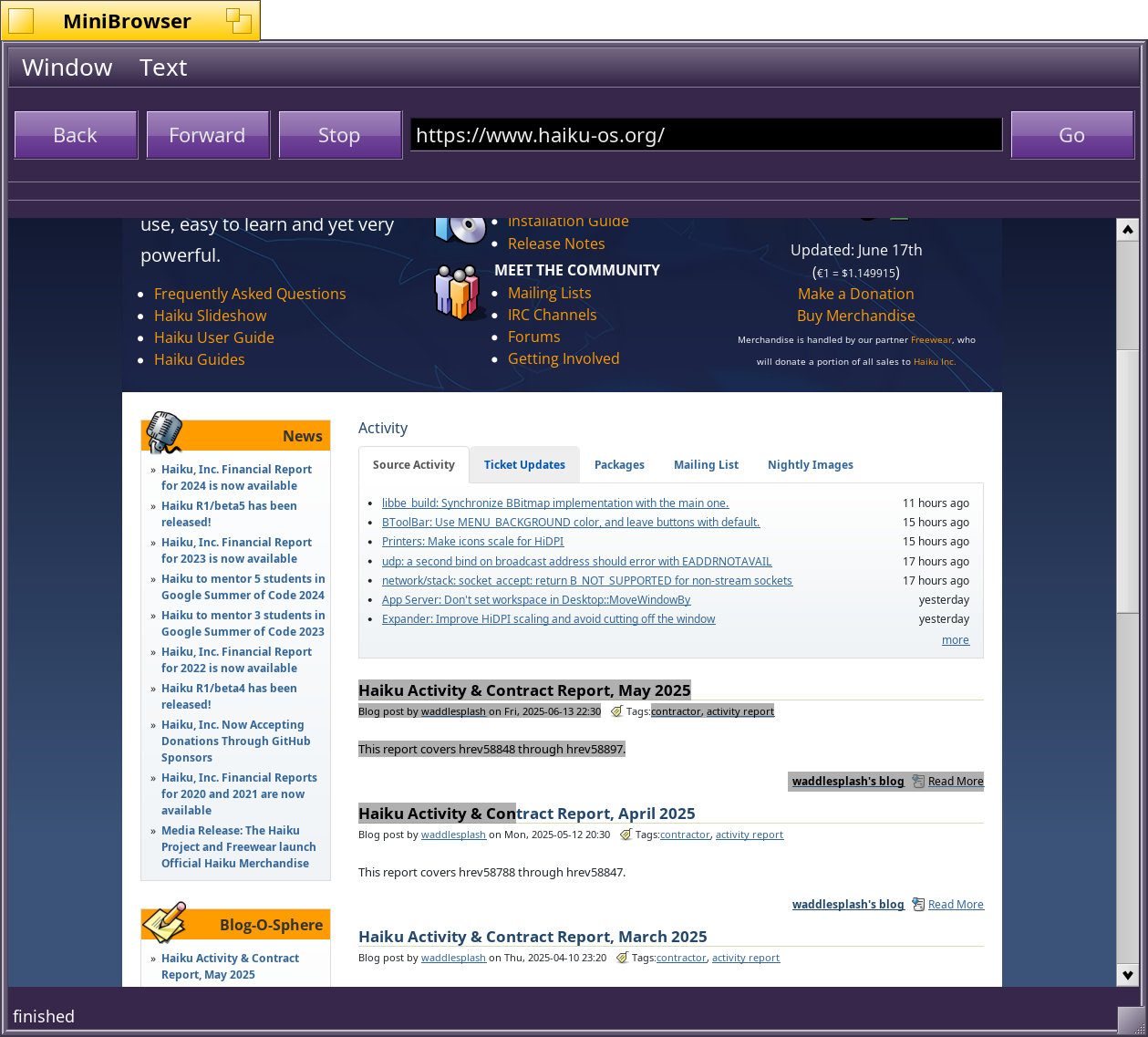Open Printers icons scale for HiDPI link

473,542
